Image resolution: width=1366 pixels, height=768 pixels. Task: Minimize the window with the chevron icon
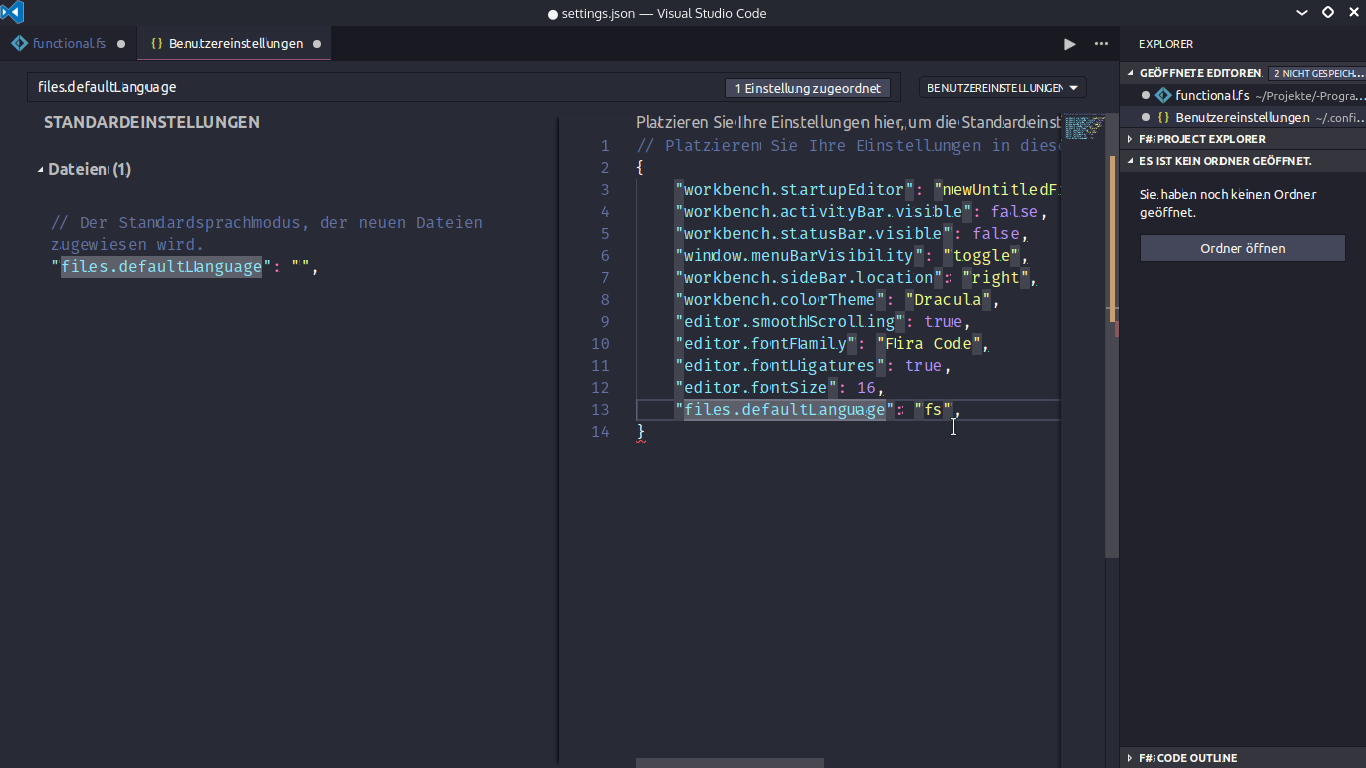(1301, 13)
